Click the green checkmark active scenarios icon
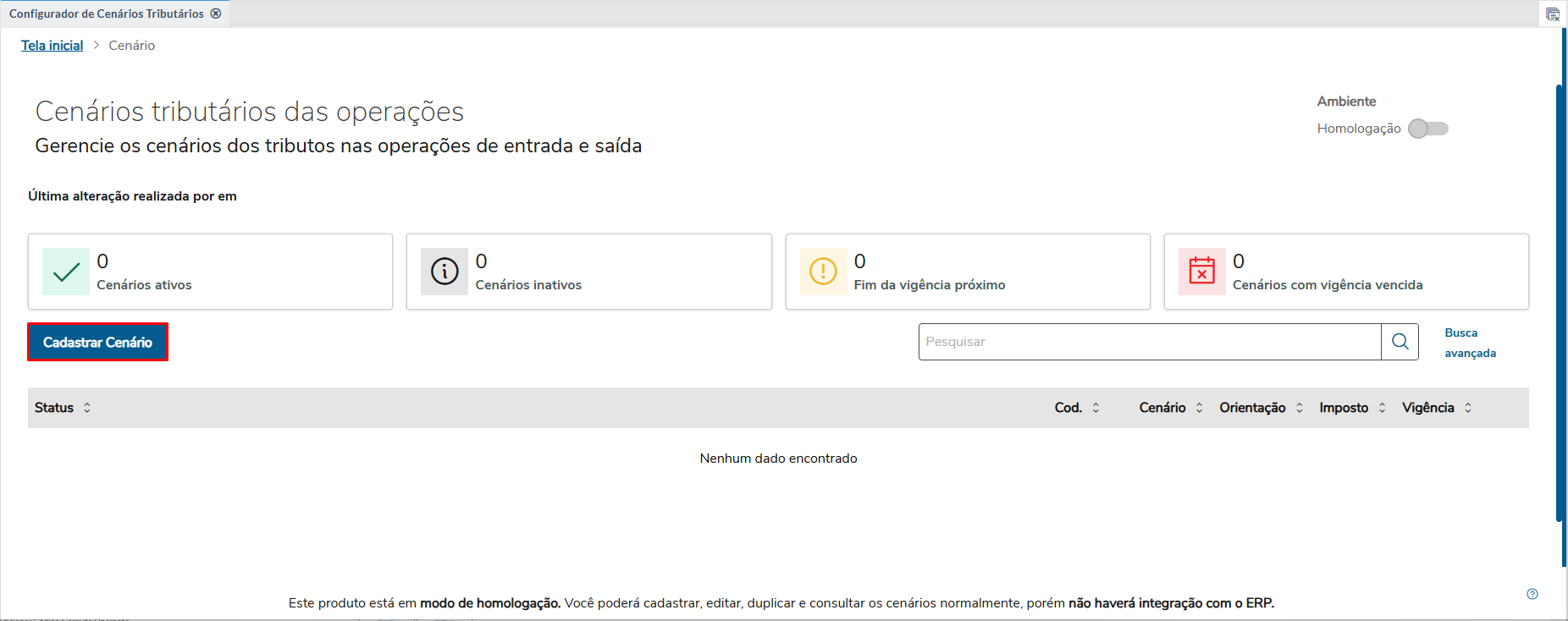The height and width of the screenshot is (621, 1568). click(x=66, y=272)
